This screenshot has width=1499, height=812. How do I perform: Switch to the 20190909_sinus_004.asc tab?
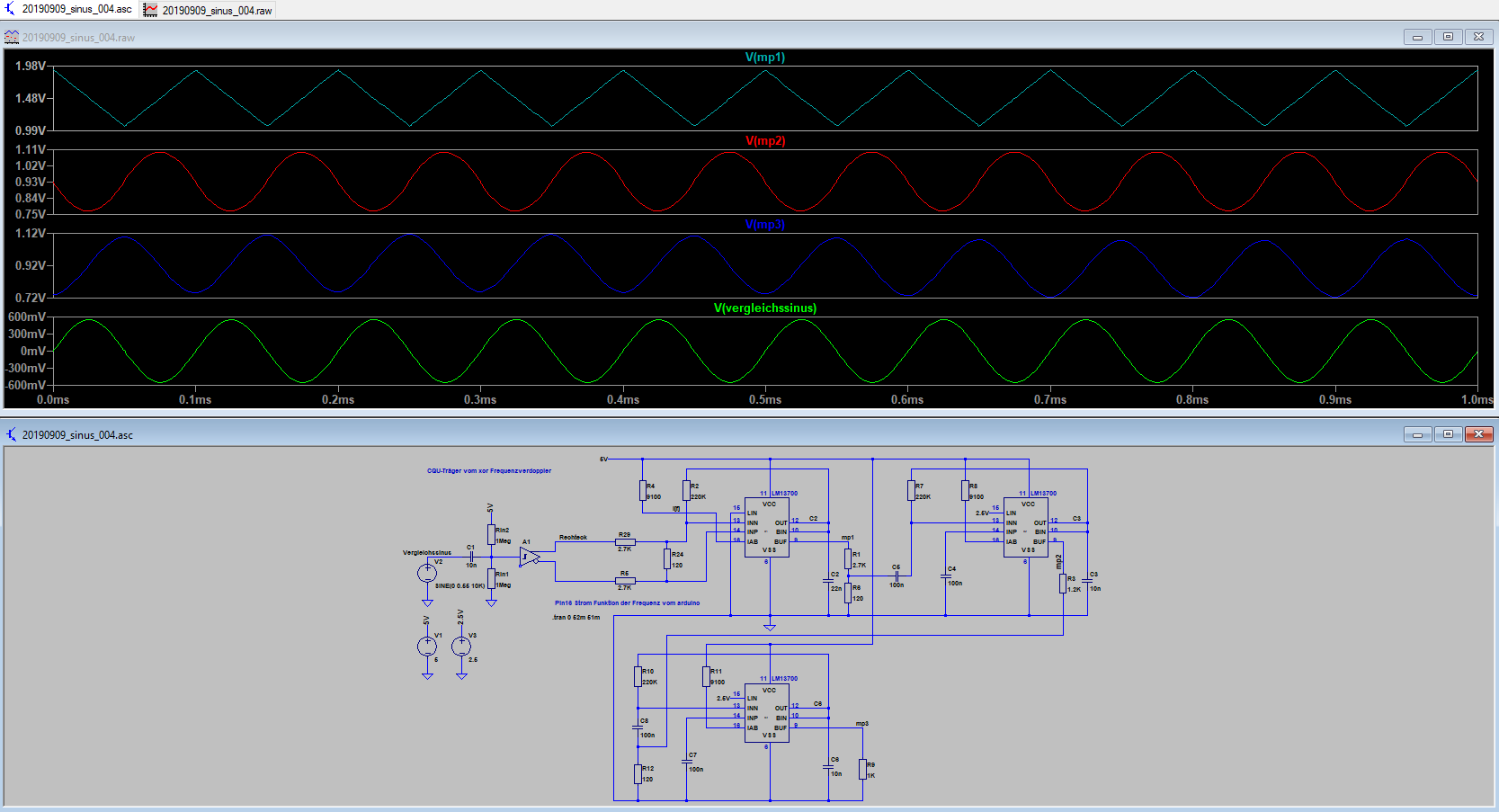69,9
